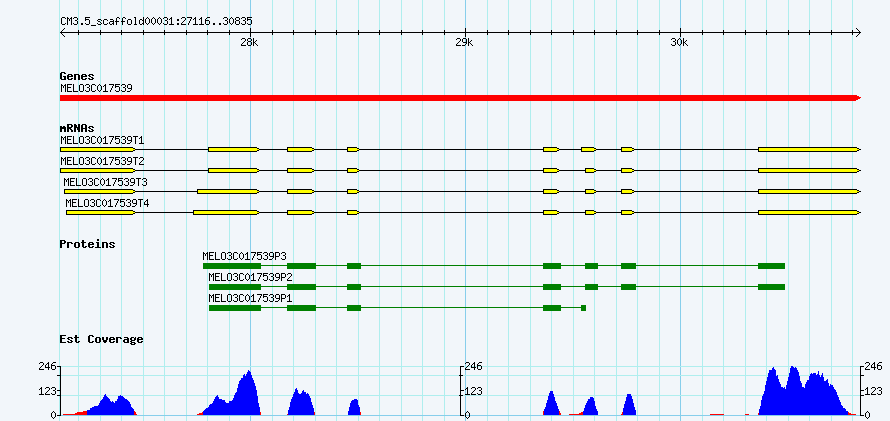
Task: Click the scaffold coordinates label CM3.5_scaffold00031
Action: pyautogui.click(x=157, y=21)
